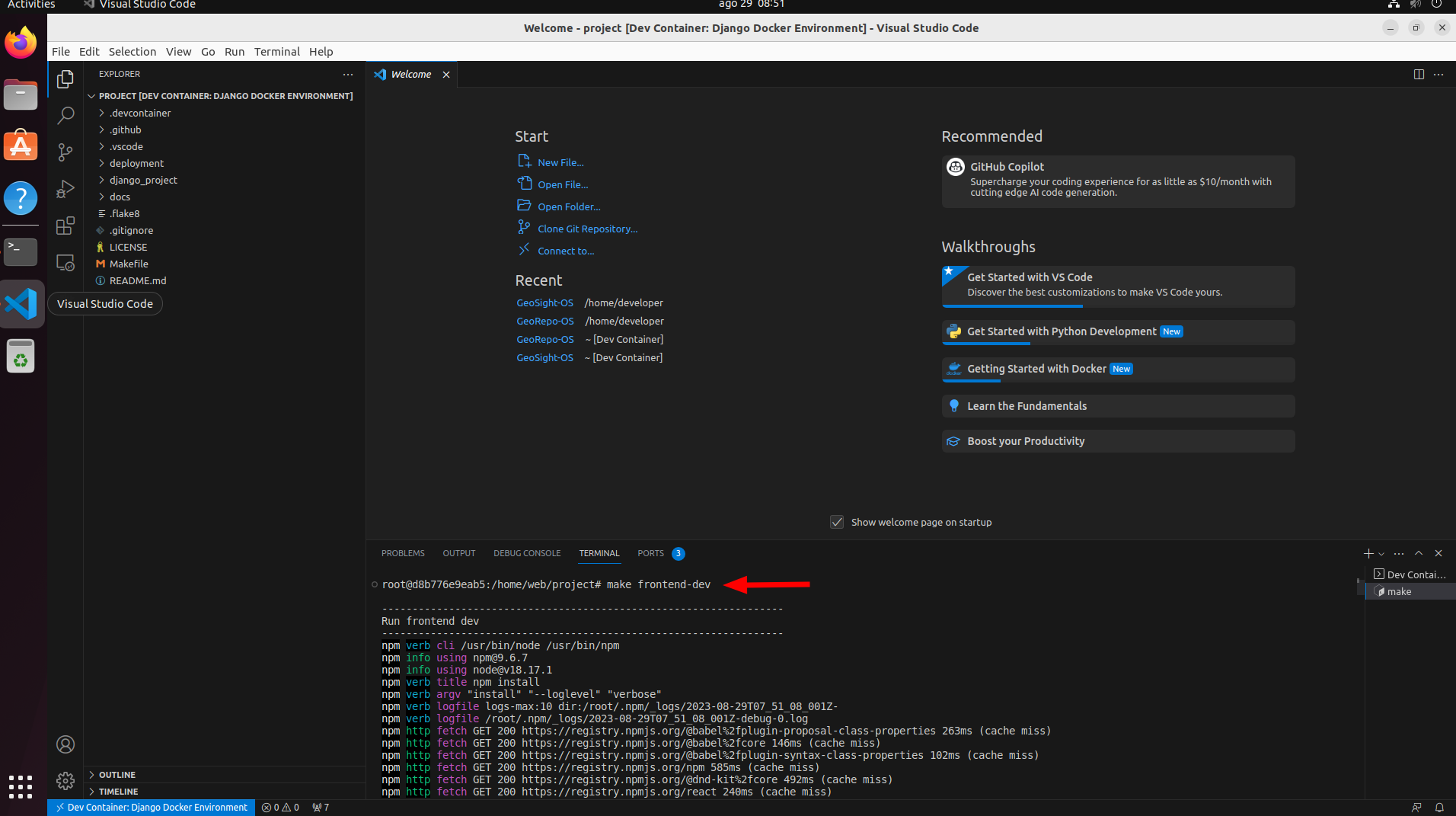Open the Dev Container remote indicator
Image resolution: width=1456 pixels, height=816 pixels.
point(151,808)
